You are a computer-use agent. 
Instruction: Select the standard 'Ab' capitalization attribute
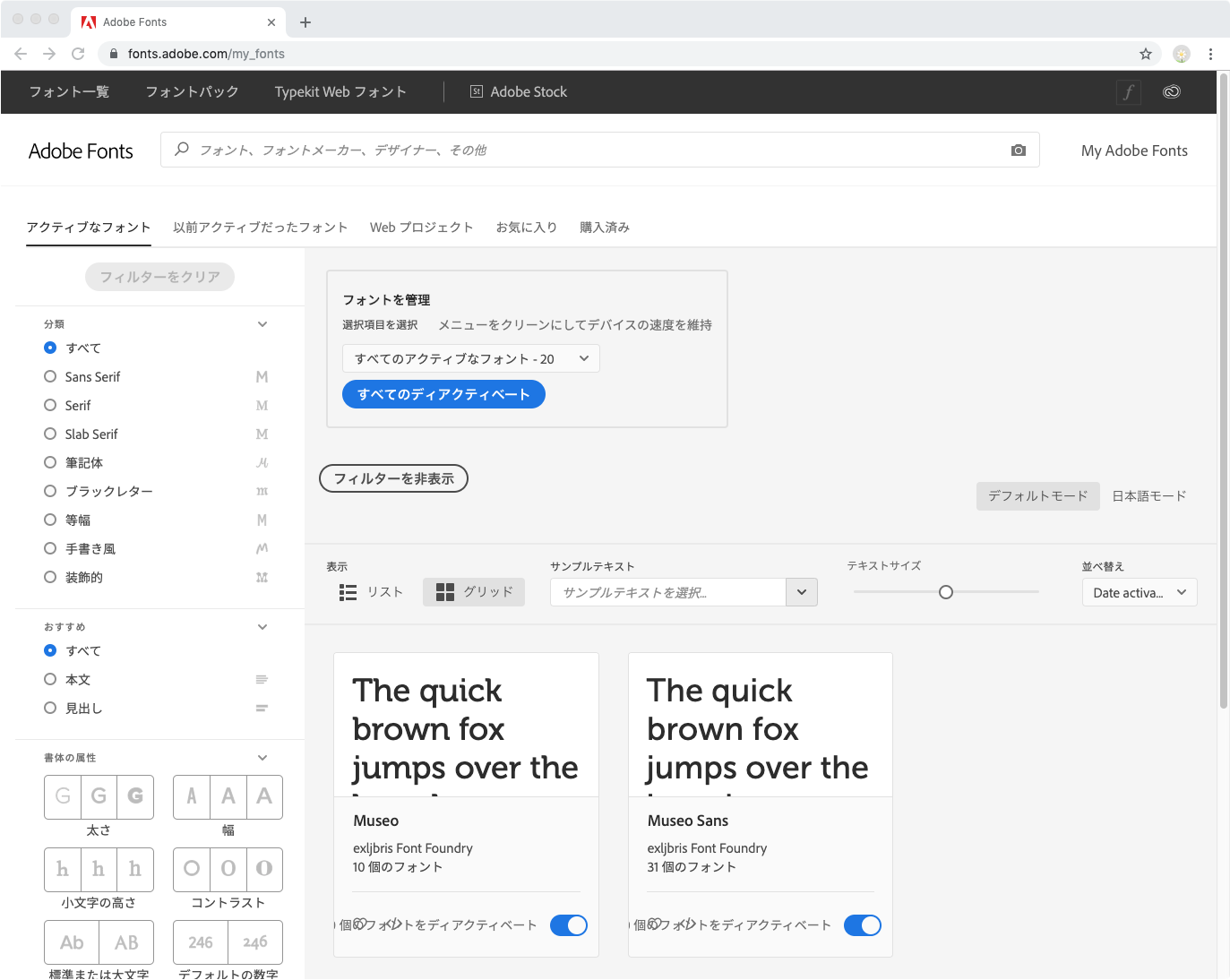pos(72,942)
